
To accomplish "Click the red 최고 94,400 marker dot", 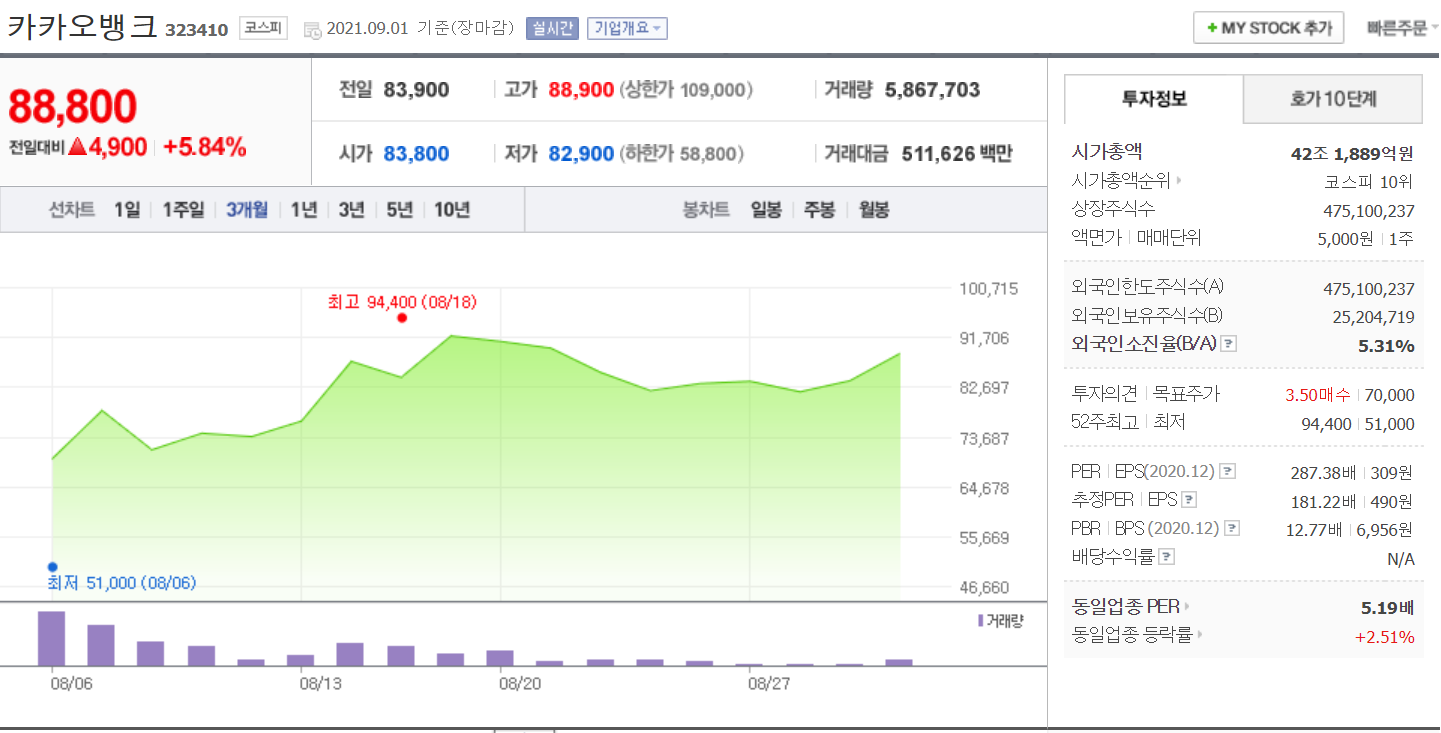I will click(402, 318).
